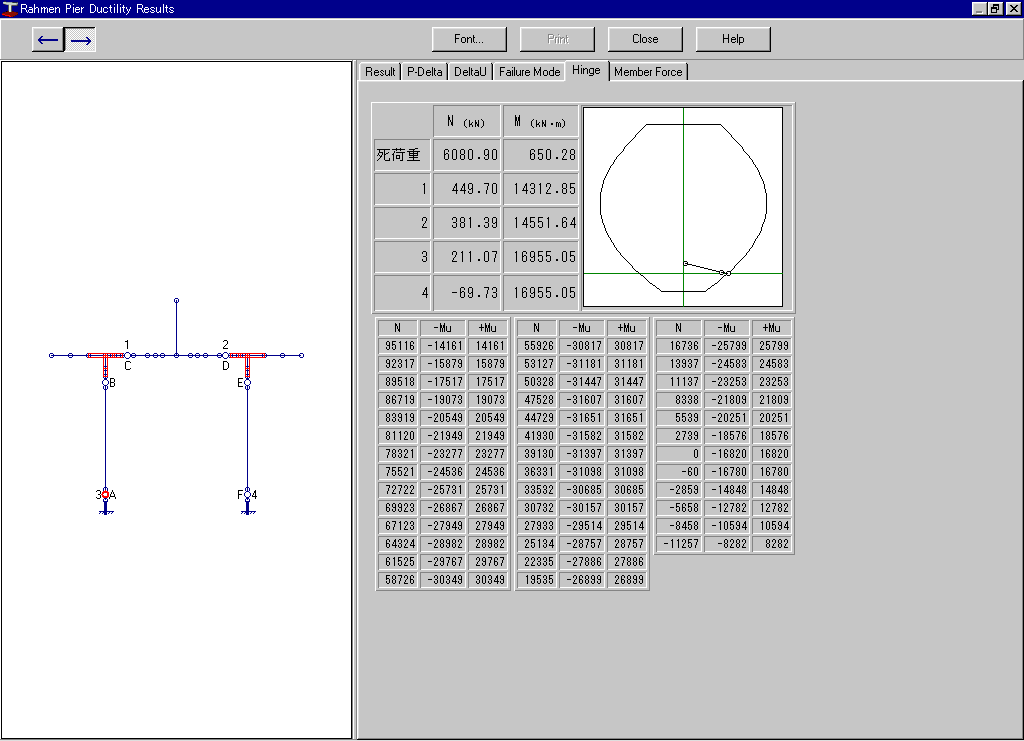
Task: Select hinge node B on left column
Action: (x=105, y=383)
